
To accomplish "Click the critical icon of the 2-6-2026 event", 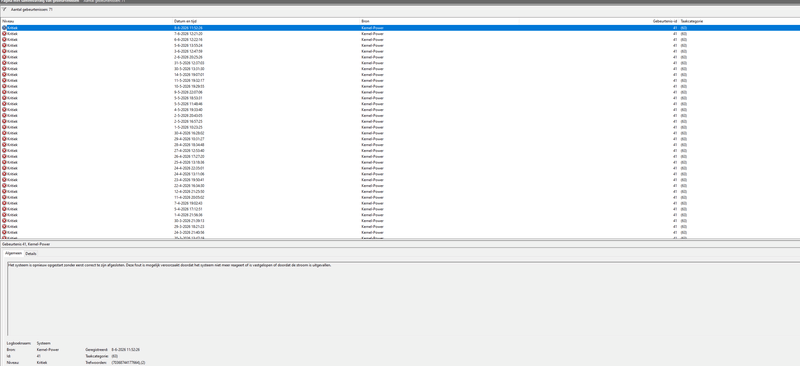I will 5,57.
